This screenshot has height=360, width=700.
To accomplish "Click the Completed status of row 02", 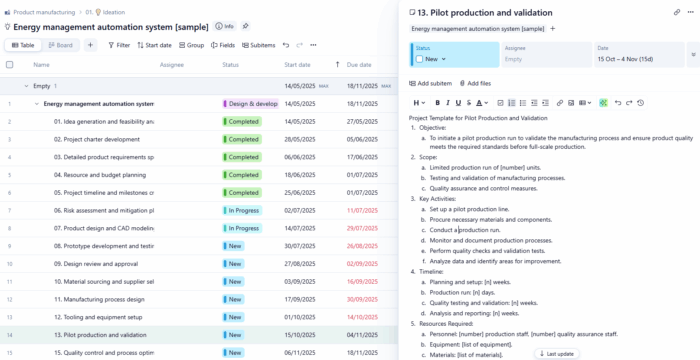I will coord(242,139).
